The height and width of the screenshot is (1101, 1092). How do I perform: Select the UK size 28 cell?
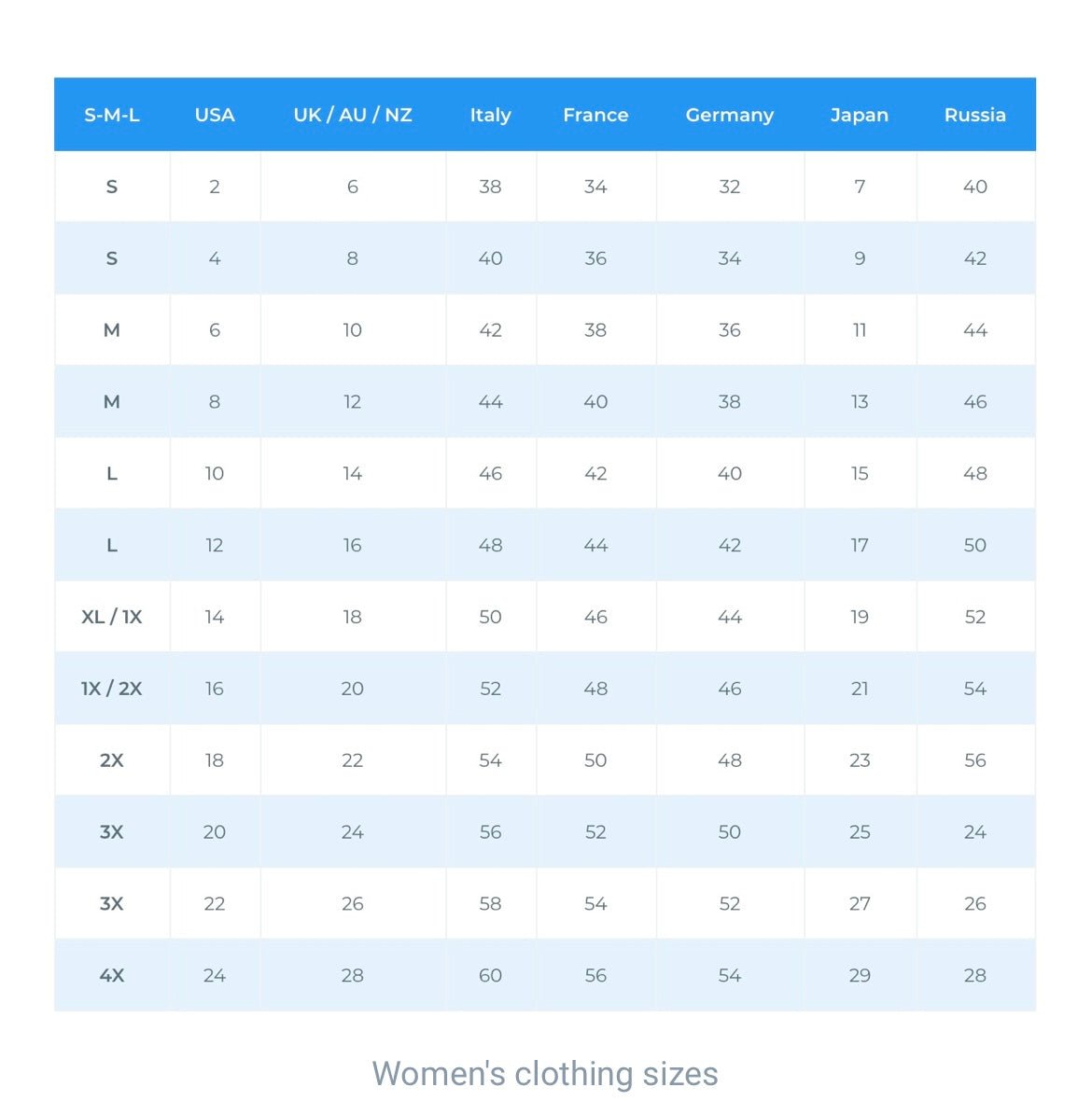(353, 975)
